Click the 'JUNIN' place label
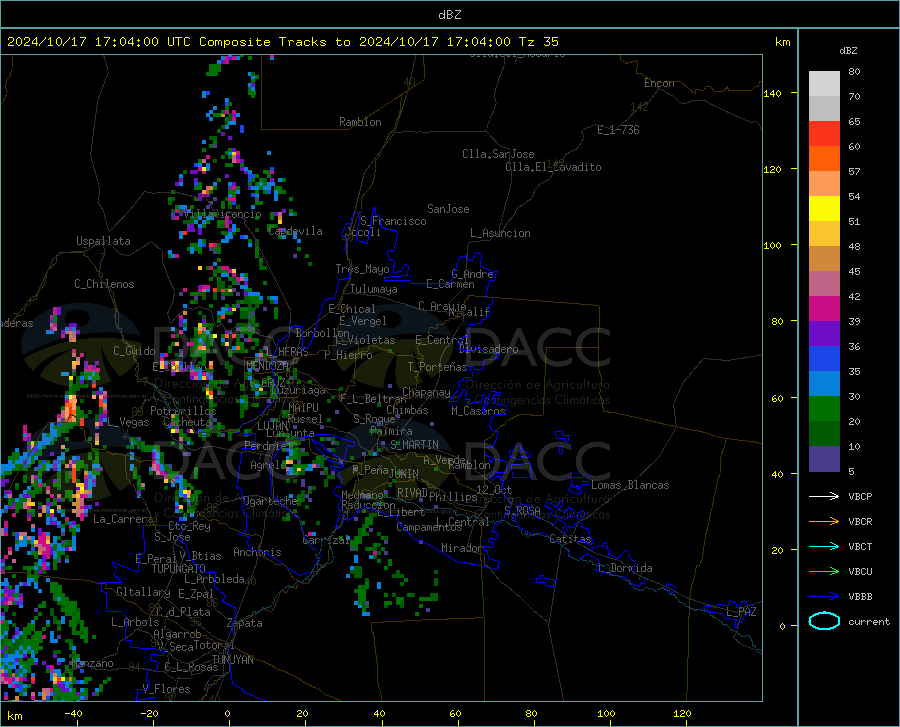900x727 pixels. click(404, 474)
